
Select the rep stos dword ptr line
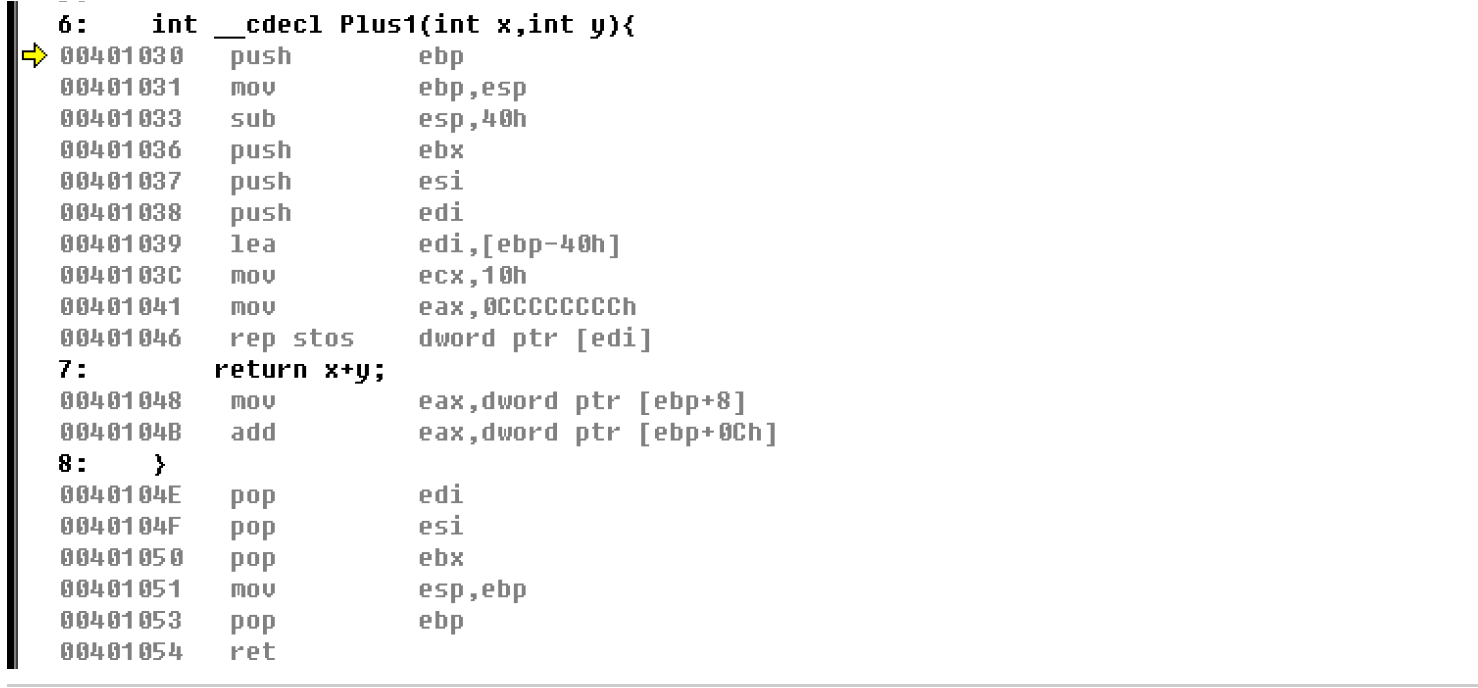click(356, 340)
